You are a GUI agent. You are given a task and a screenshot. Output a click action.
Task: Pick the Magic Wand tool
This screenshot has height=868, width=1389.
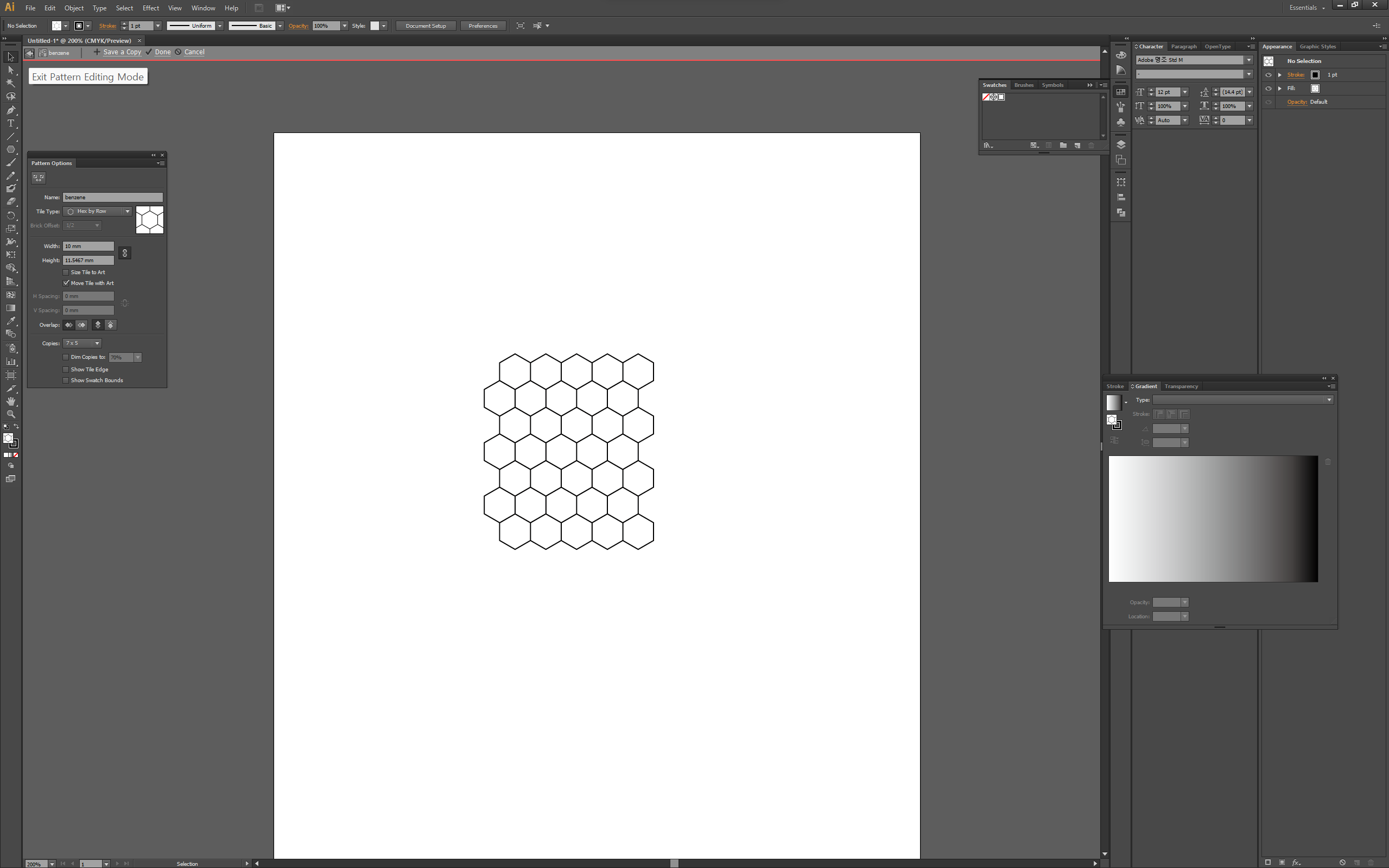(10, 83)
